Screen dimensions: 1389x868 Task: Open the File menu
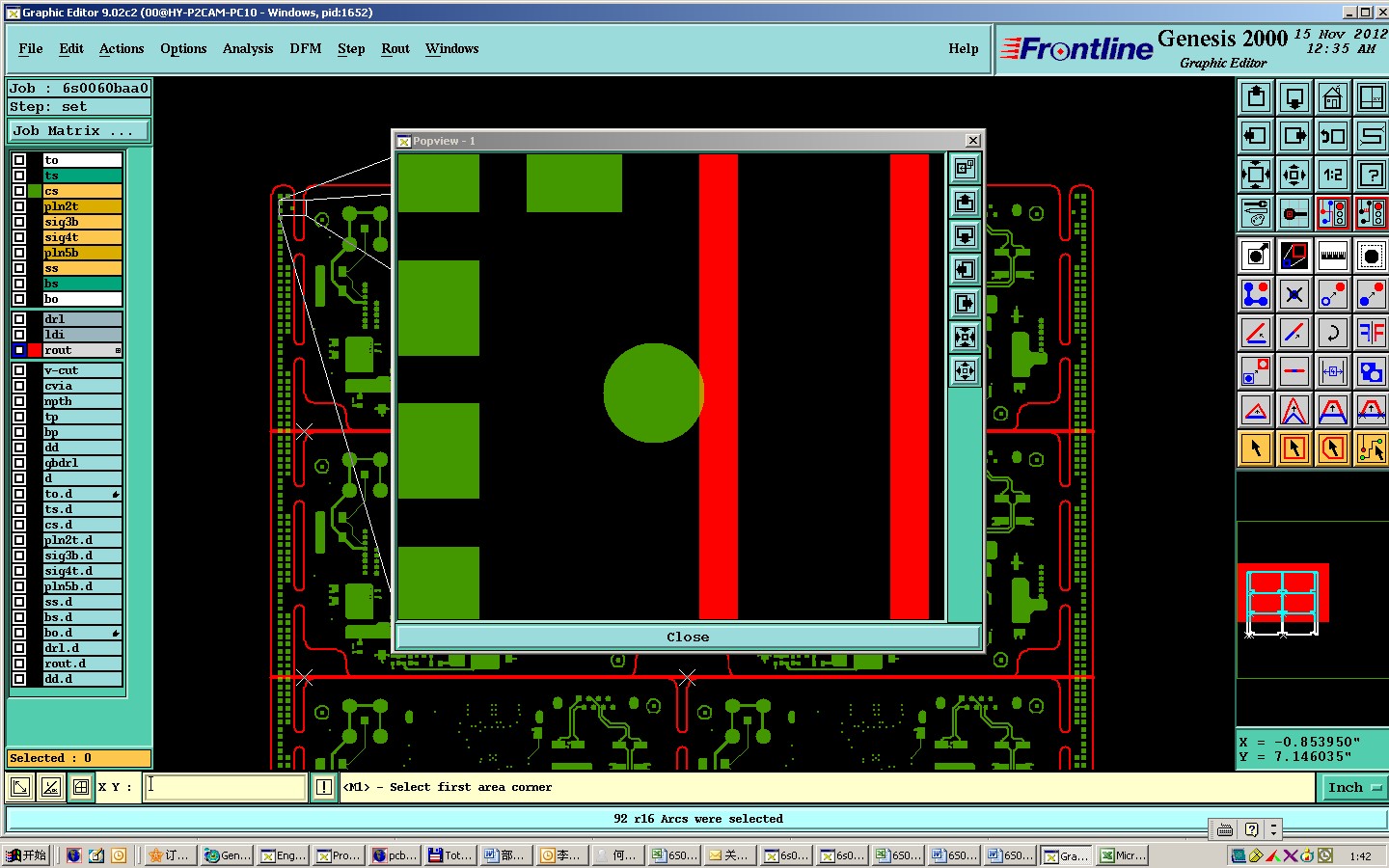(31, 48)
